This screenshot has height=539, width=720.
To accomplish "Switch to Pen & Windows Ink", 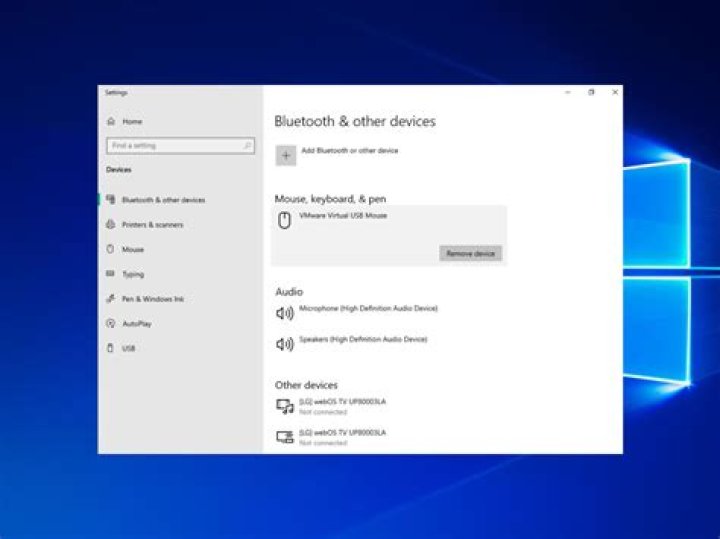I will (x=152, y=299).
